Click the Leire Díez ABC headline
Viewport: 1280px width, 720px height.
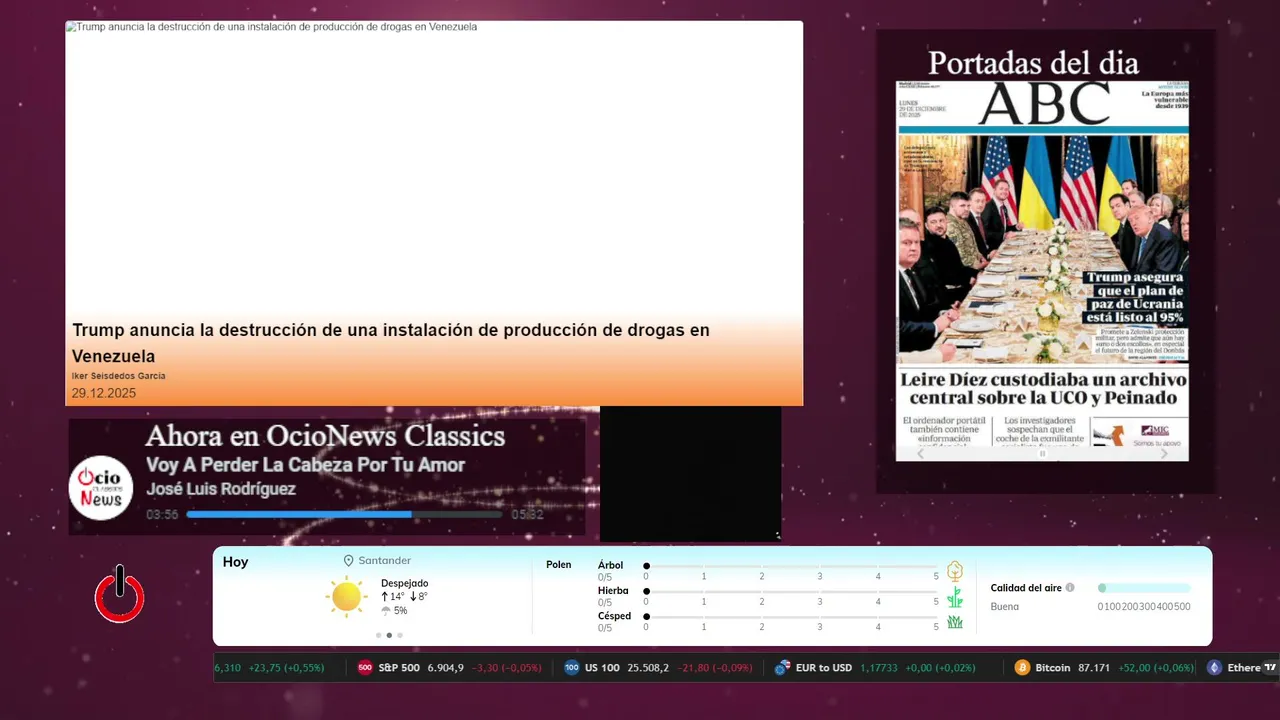tap(1043, 389)
